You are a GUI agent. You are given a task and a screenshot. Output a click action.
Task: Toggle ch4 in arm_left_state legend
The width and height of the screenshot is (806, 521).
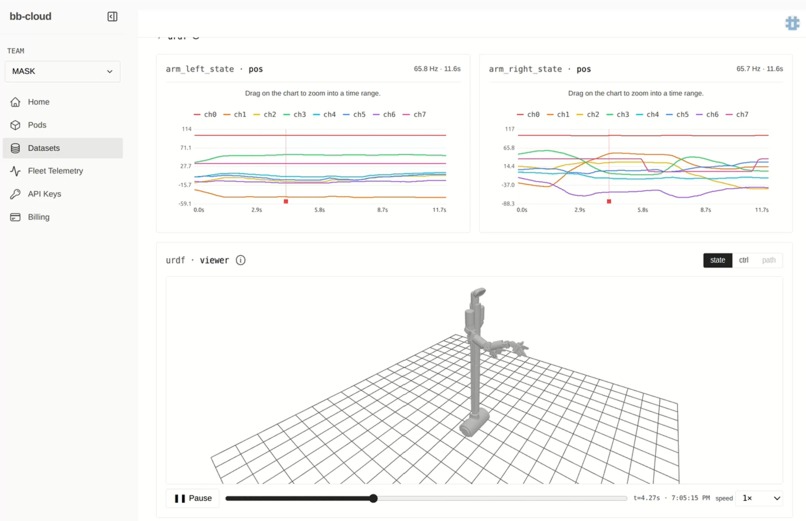coord(324,115)
